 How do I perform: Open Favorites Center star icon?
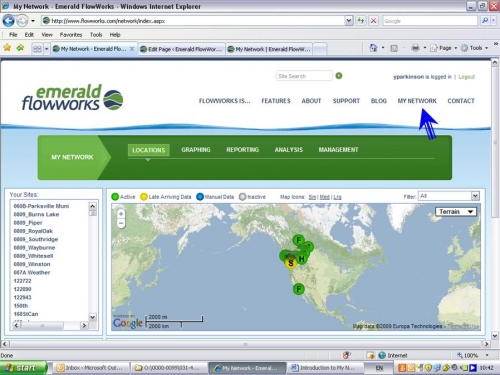7,48
